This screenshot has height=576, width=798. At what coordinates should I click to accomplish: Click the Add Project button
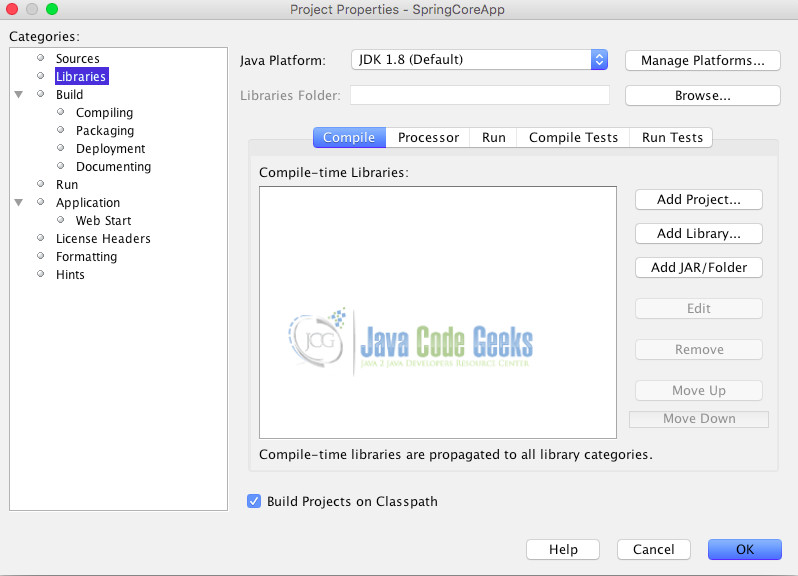click(x=699, y=199)
